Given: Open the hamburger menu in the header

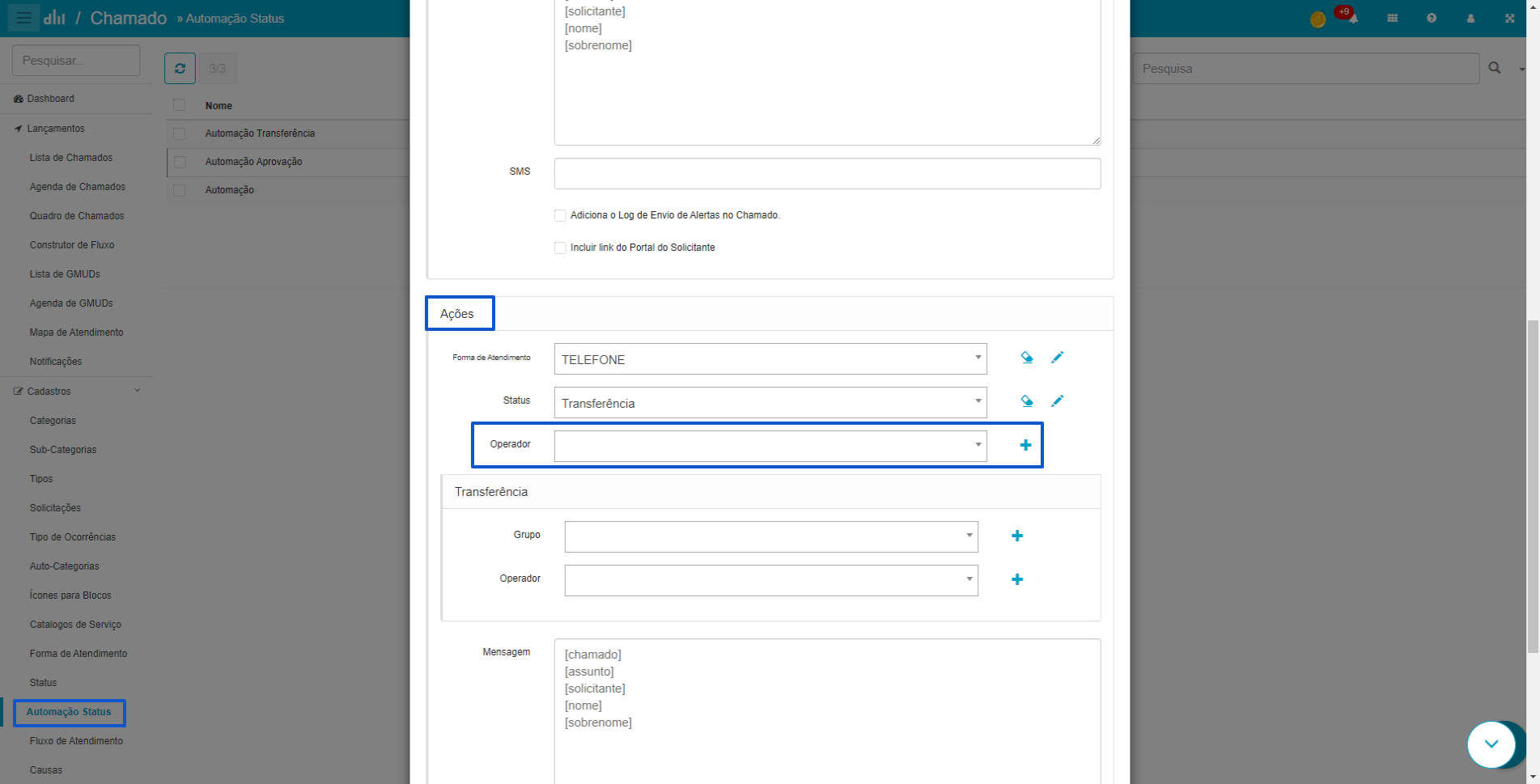Looking at the screenshot, I should (23, 17).
